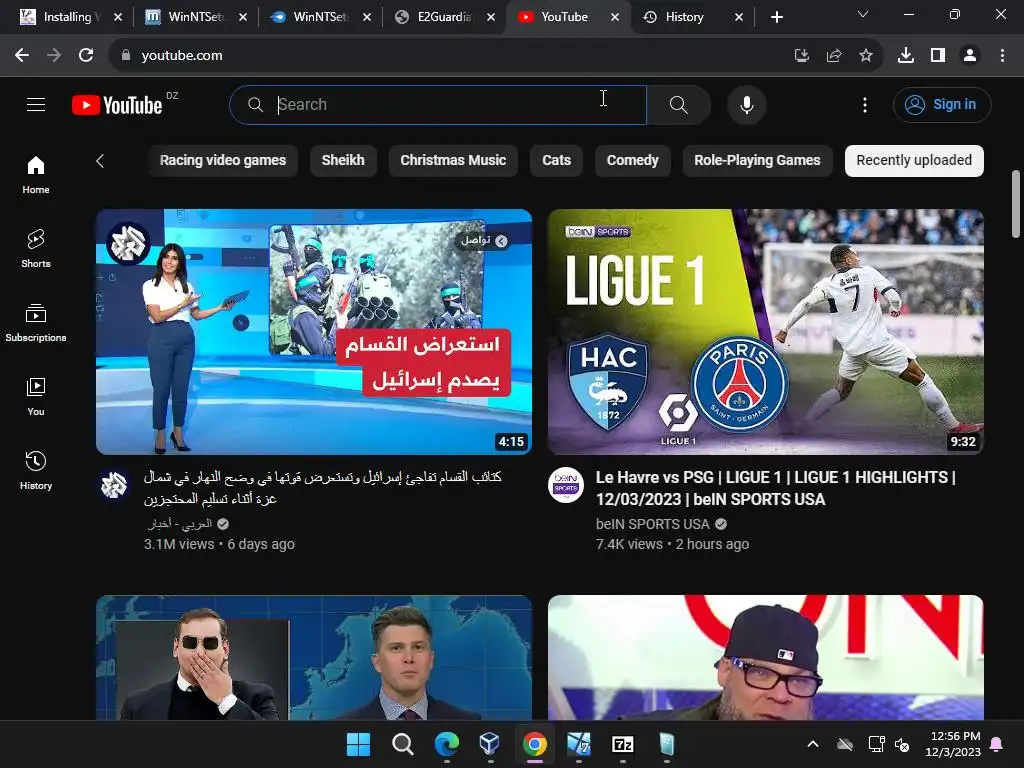Reload the page in Chrome
The image size is (1024, 768).
(x=86, y=56)
